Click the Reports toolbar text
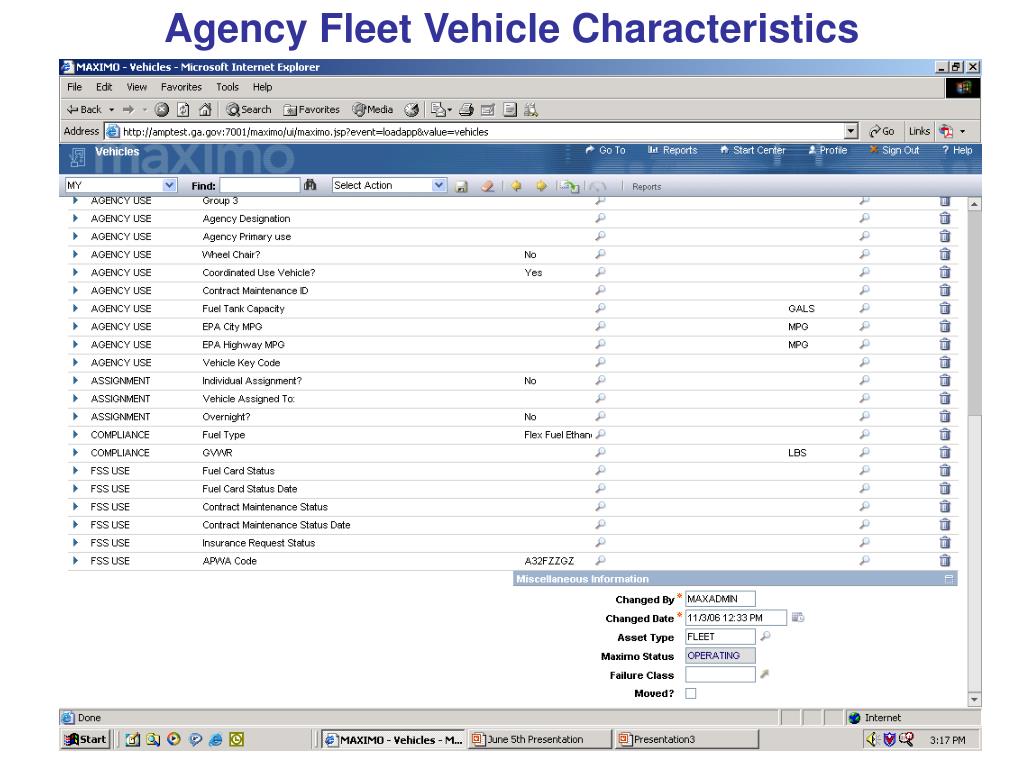Image resolution: width=1024 pixels, height=768 pixels. coord(647,187)
